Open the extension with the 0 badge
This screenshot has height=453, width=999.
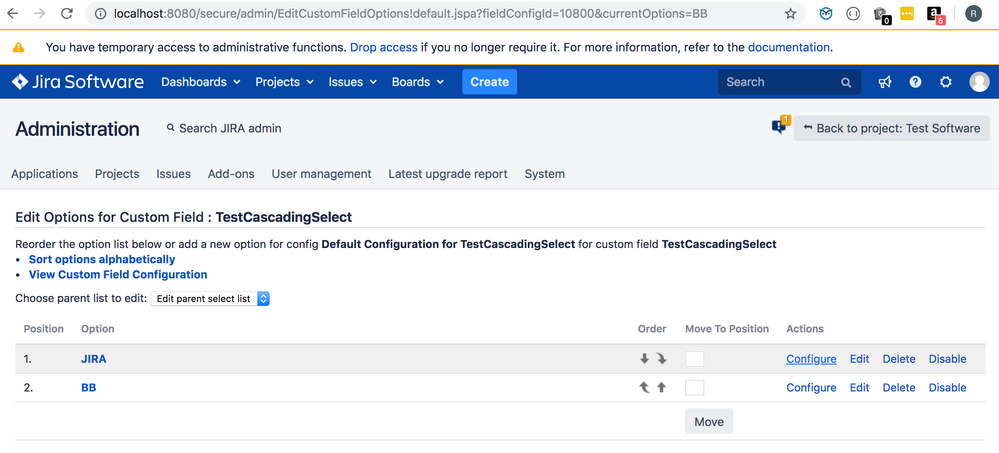pos(882,15)
